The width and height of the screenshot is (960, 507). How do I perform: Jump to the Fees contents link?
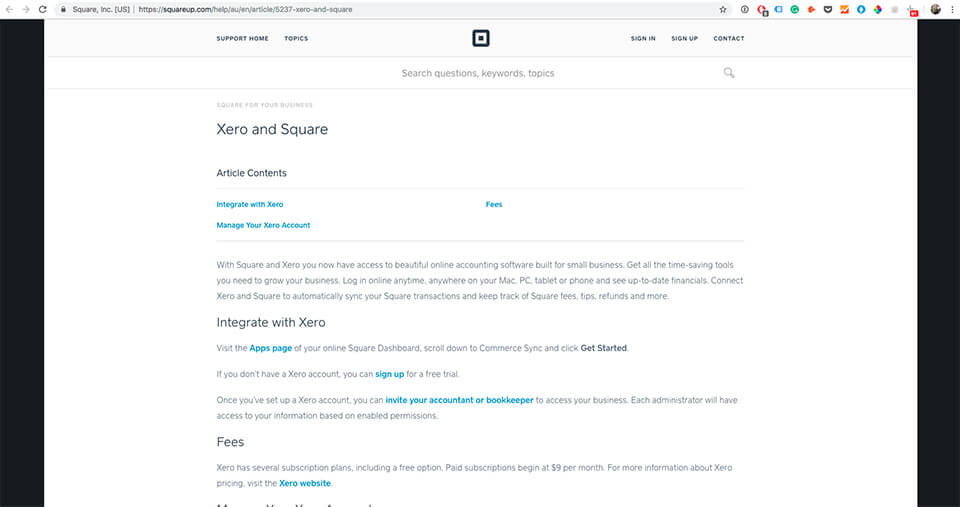coord(494,205)
